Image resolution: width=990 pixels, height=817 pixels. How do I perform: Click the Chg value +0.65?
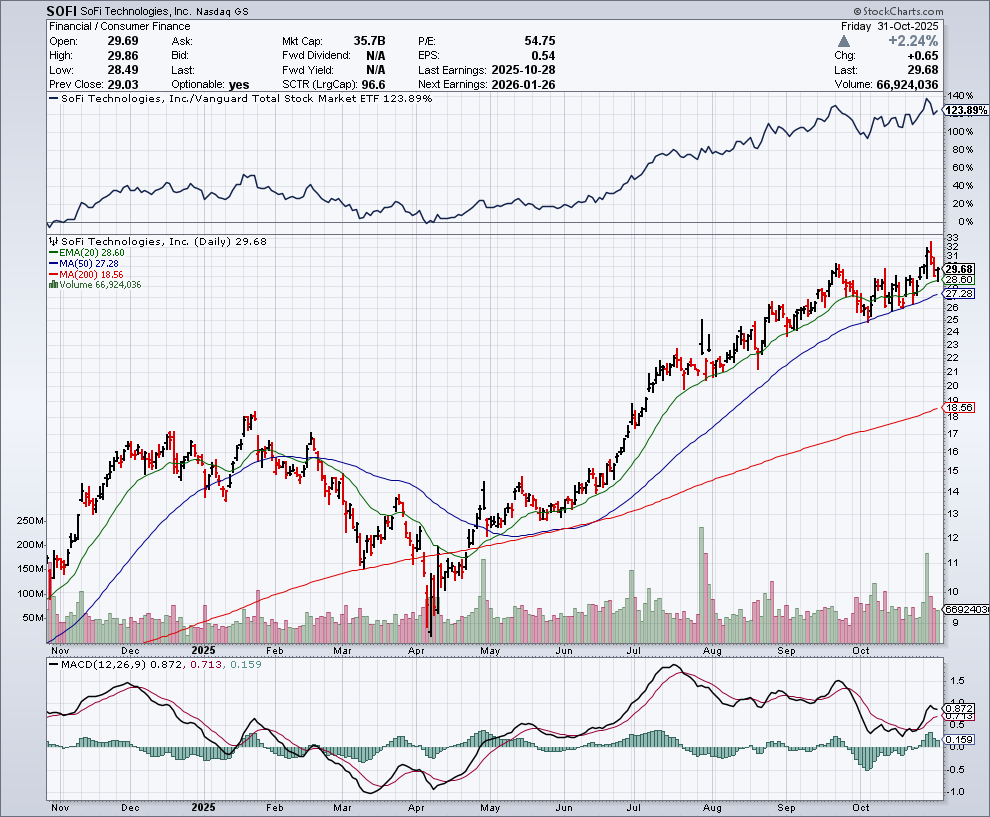point(922,56)
